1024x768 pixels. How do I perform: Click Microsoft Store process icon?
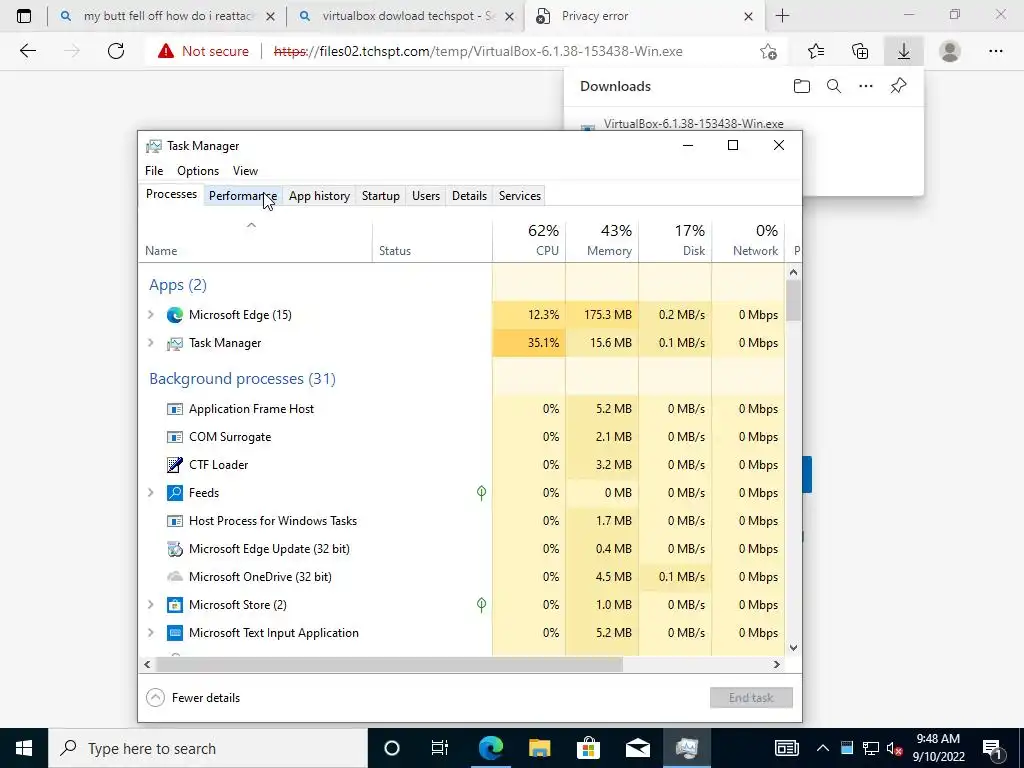point(174,605)
